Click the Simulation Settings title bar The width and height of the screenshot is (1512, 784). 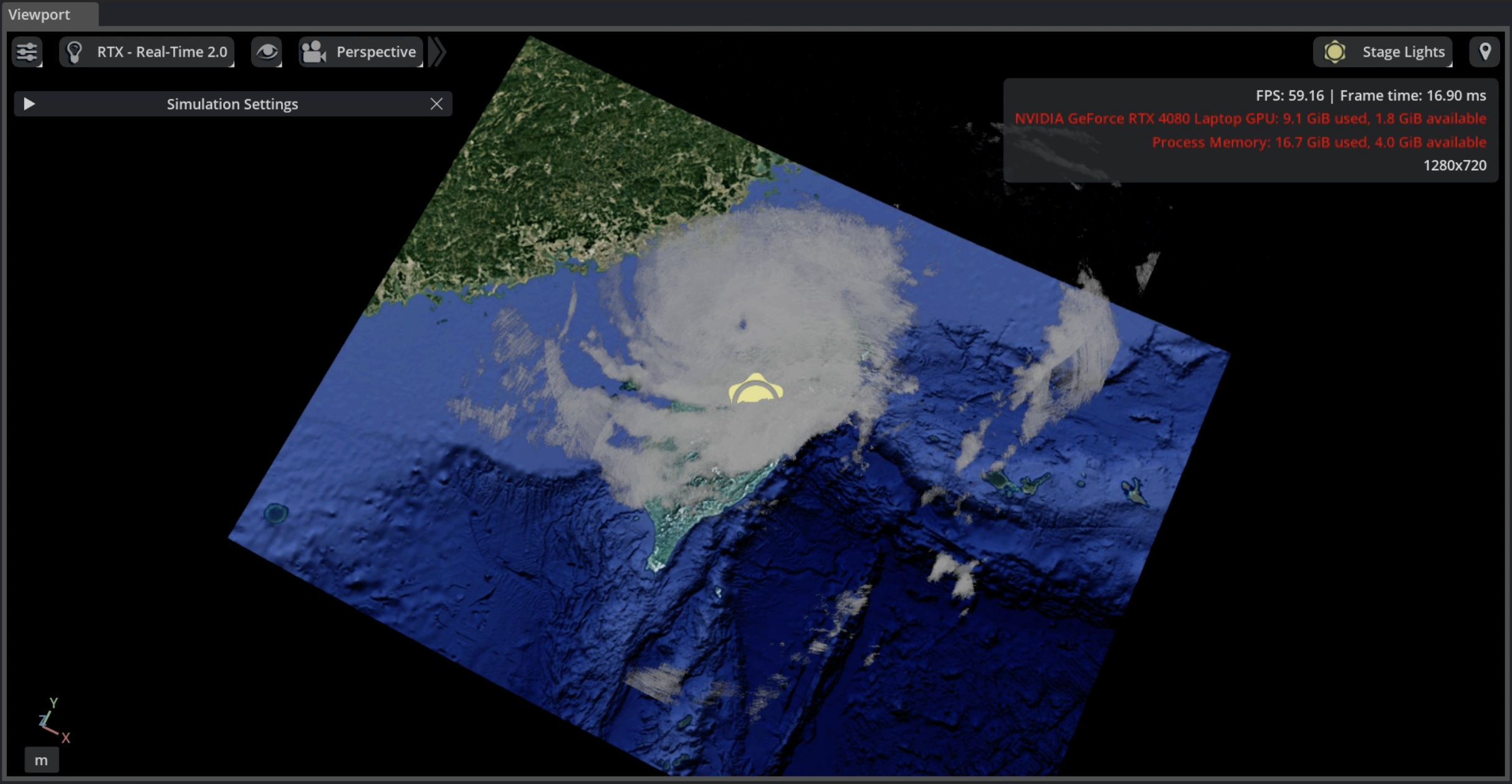coord(232,103)
